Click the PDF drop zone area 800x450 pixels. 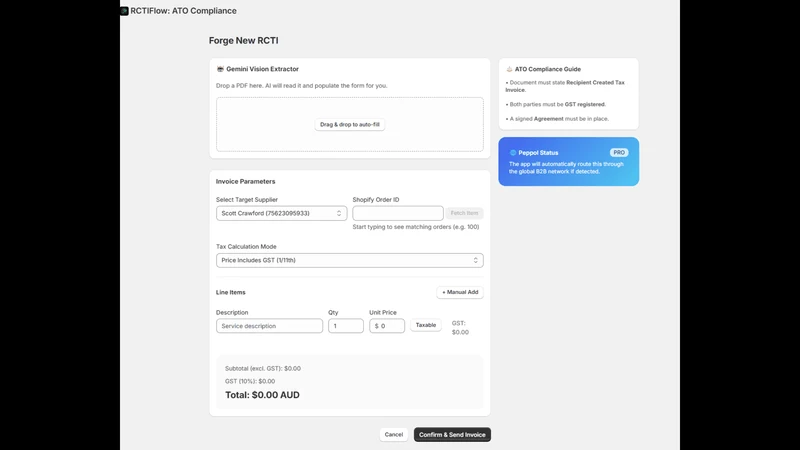(349, 124)
